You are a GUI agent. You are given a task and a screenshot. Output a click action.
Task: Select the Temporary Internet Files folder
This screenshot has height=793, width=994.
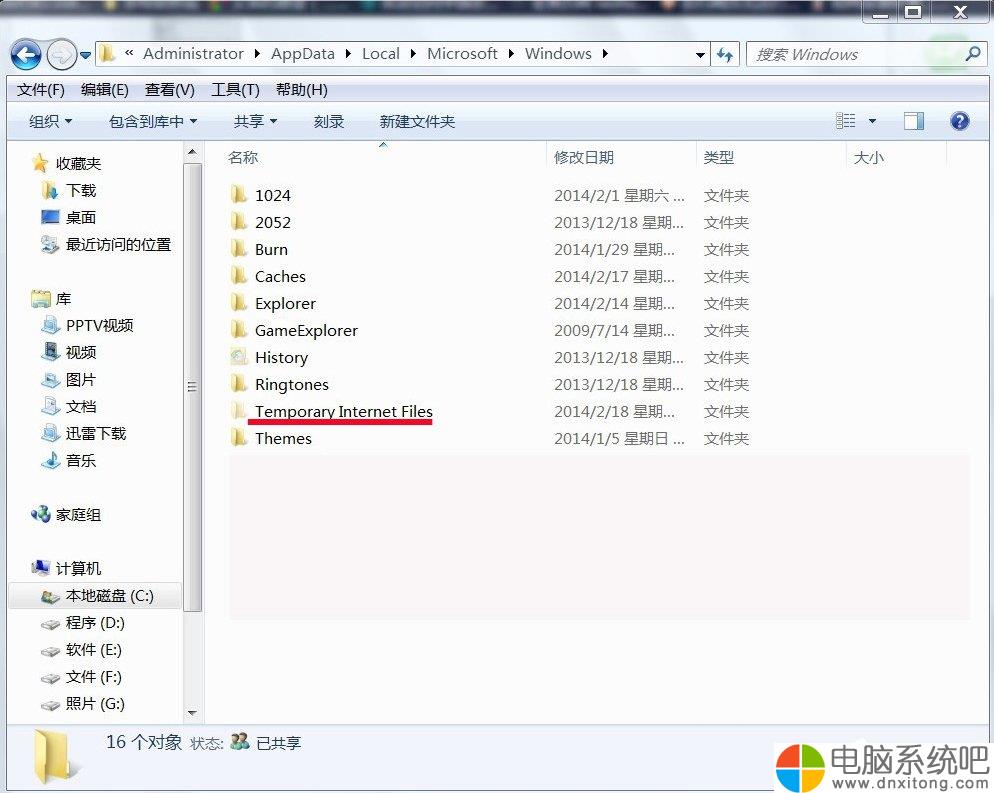point(343,411)
